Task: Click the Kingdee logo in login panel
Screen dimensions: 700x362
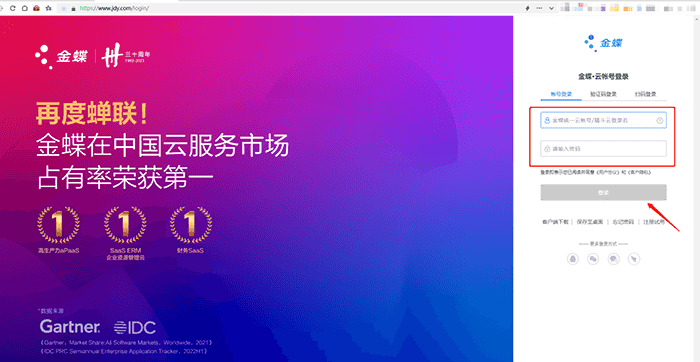Action: coord(603,43)
